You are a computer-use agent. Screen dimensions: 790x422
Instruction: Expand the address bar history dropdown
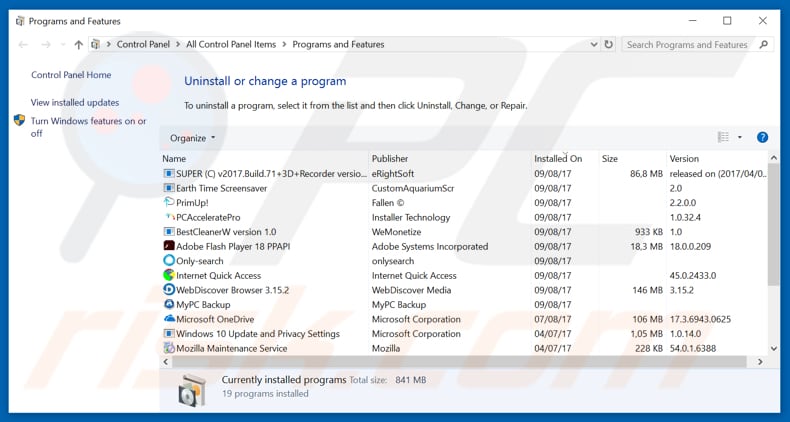594,44
